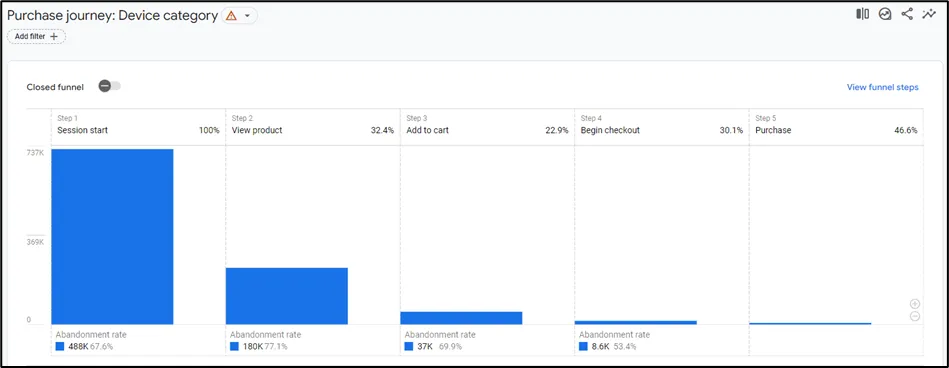
Task: Click the 'Purchase journey: Device category' title
Action: coord(113,16)
